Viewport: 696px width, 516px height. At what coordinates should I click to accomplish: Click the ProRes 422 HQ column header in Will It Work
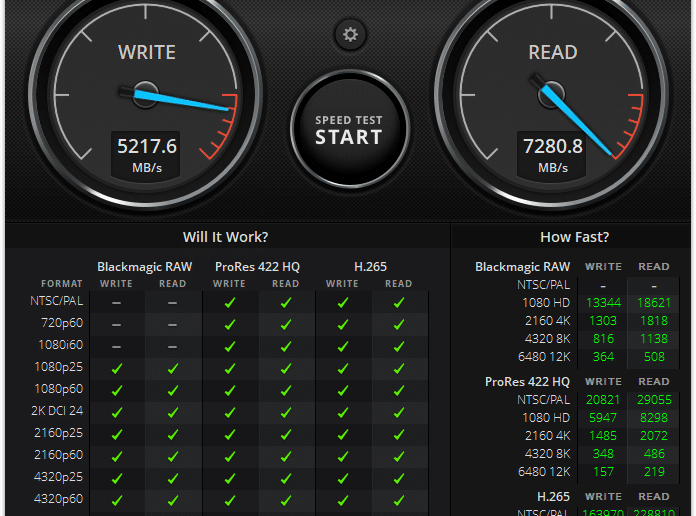point(257,266)
